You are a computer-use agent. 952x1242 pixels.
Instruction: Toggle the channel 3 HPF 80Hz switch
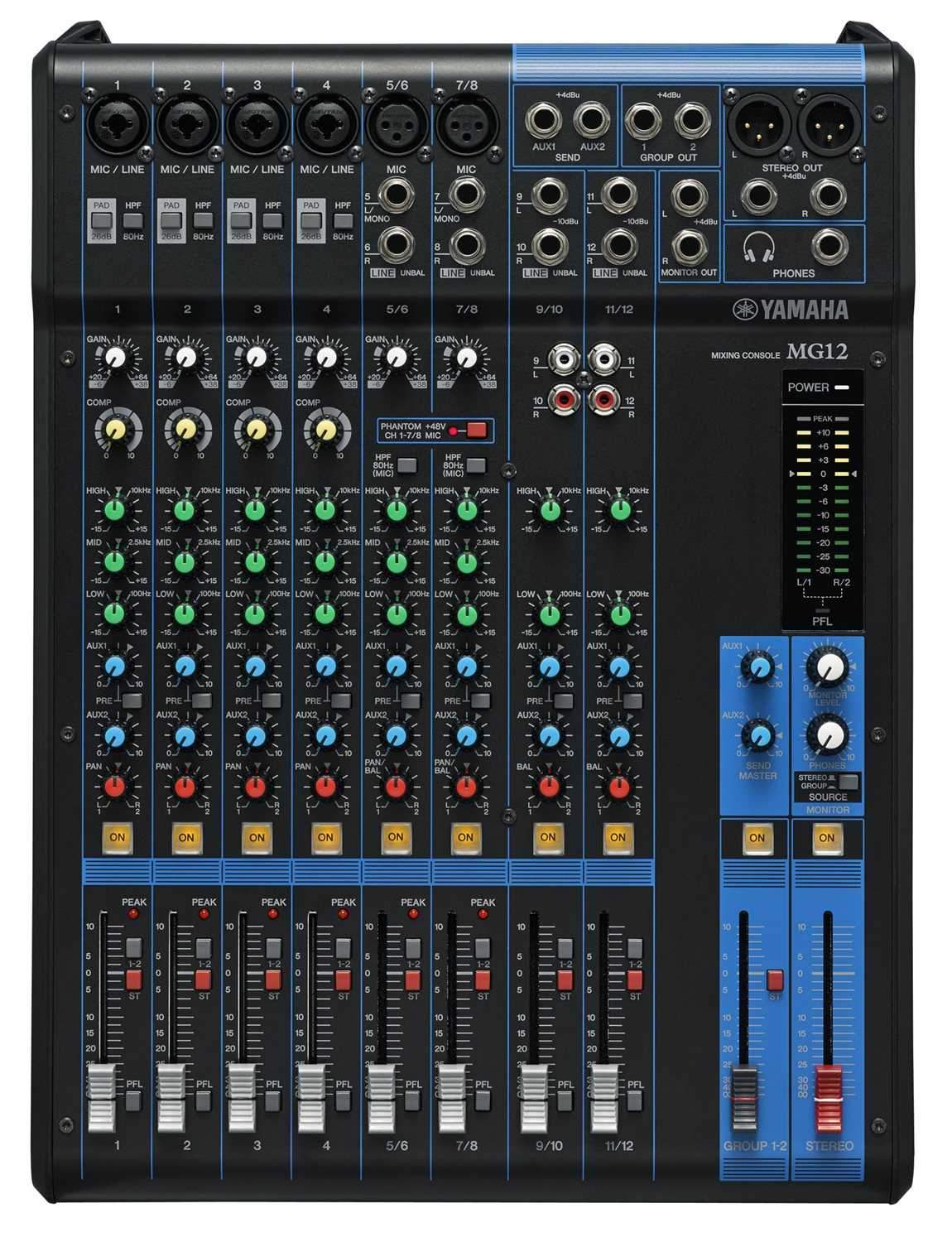272,221
